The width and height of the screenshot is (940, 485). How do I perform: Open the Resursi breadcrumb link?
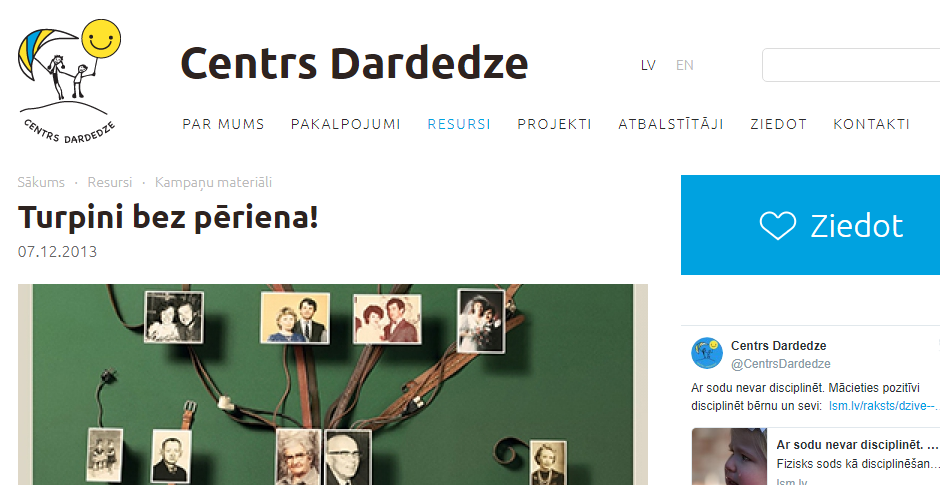pyautogui.click(x=110, y=182)
